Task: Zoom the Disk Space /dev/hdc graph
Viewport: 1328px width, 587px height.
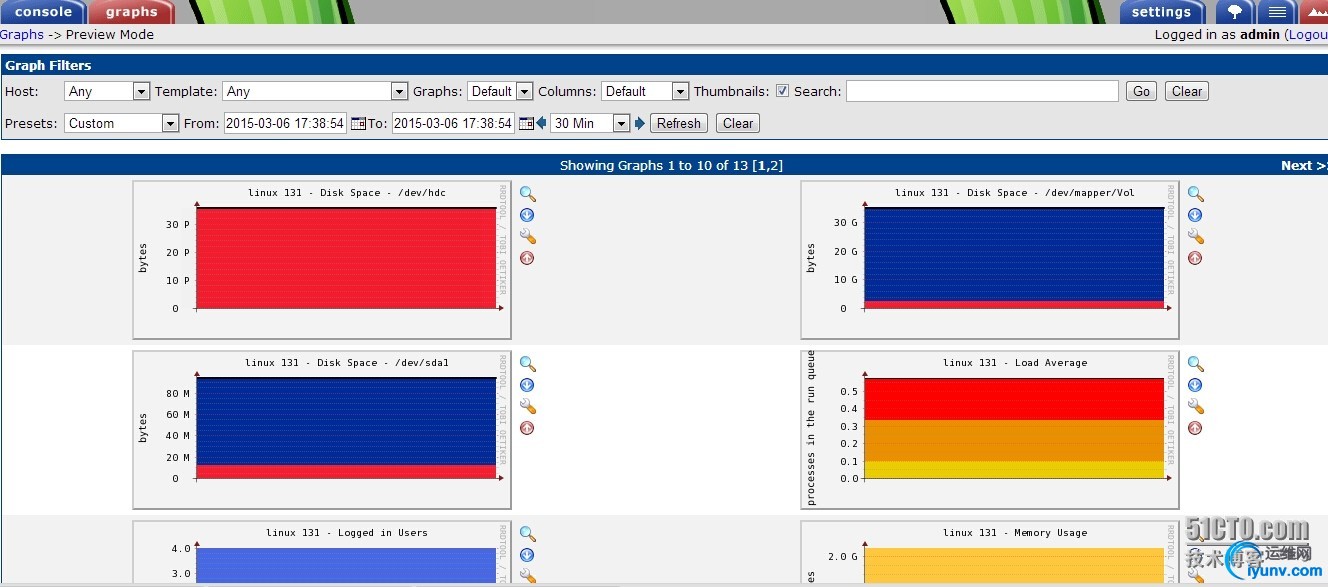Action: tap(527, 195)
